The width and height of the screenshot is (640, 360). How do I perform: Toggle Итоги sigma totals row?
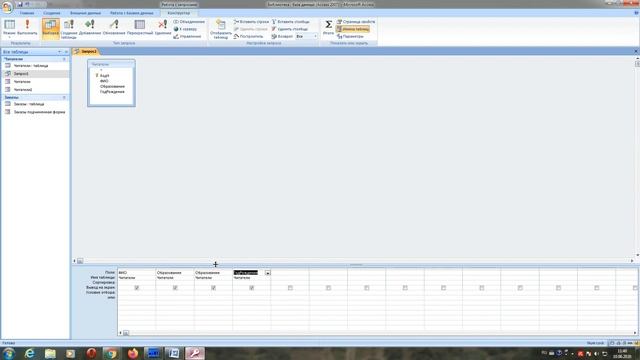coord(328,27)
